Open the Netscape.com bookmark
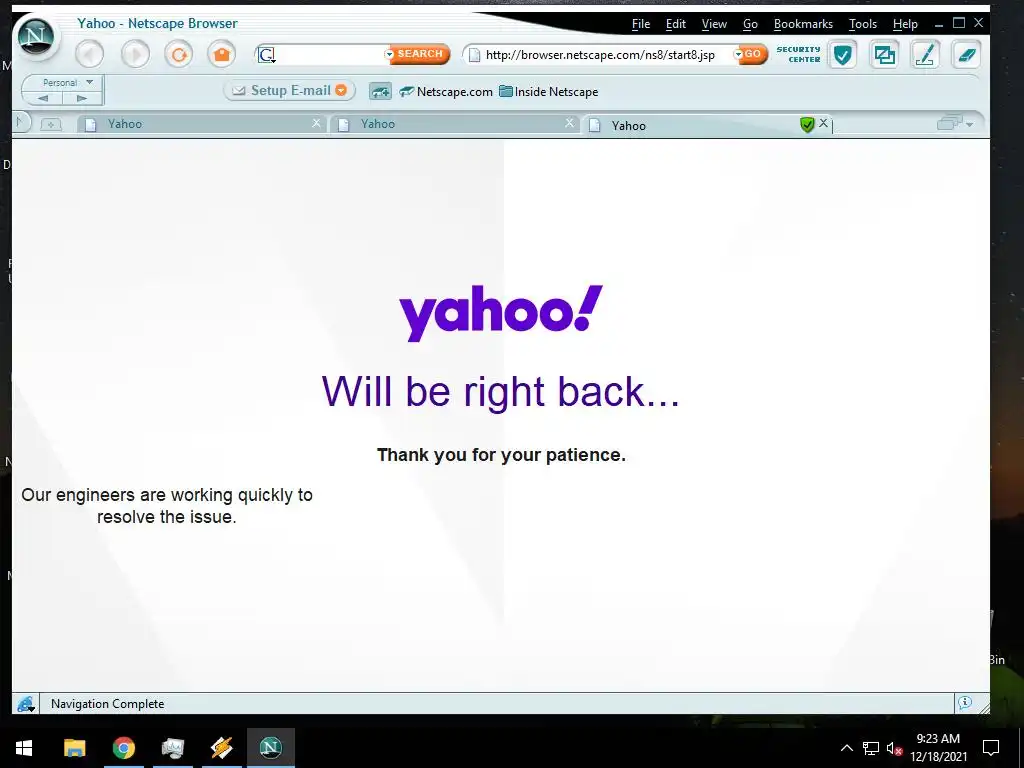This screenshot has width=1024, height=768. [x=446, y=92]
